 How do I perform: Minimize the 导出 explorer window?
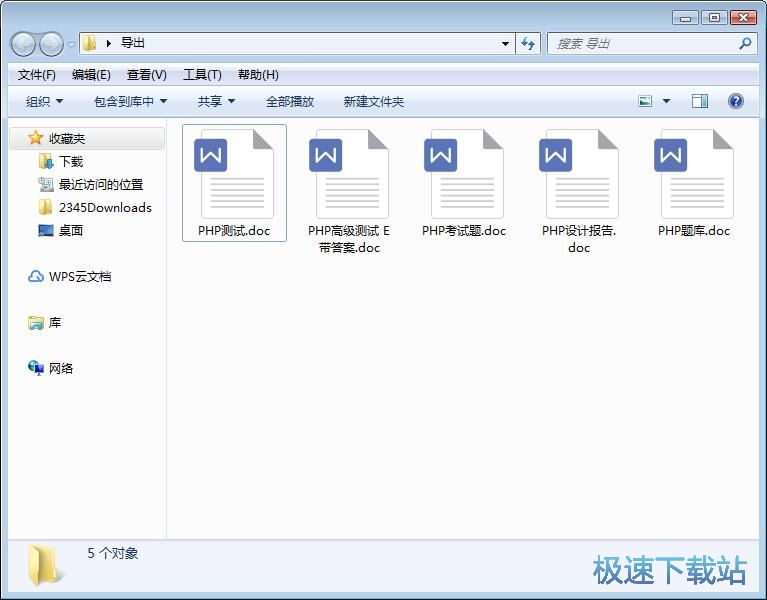coord(685,18)
